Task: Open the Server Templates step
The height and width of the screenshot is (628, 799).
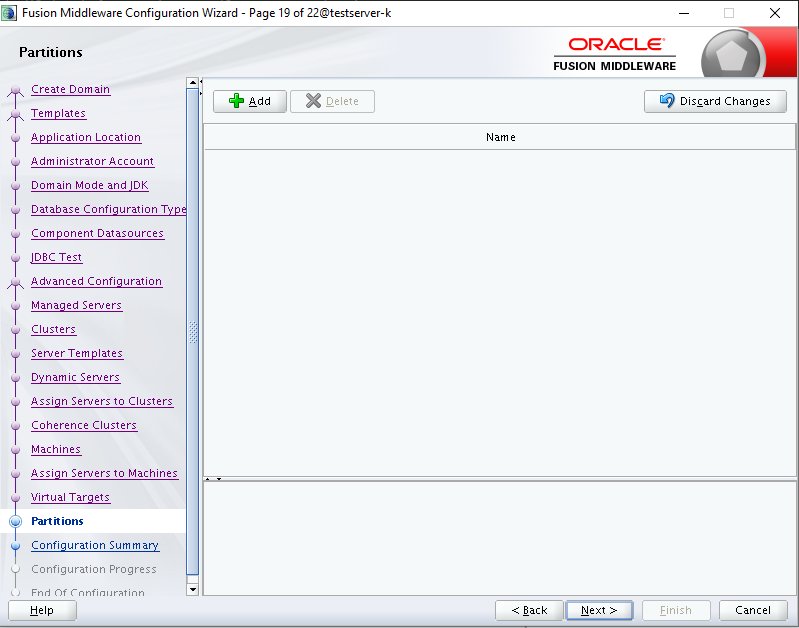Action: (x=77, y=353)
